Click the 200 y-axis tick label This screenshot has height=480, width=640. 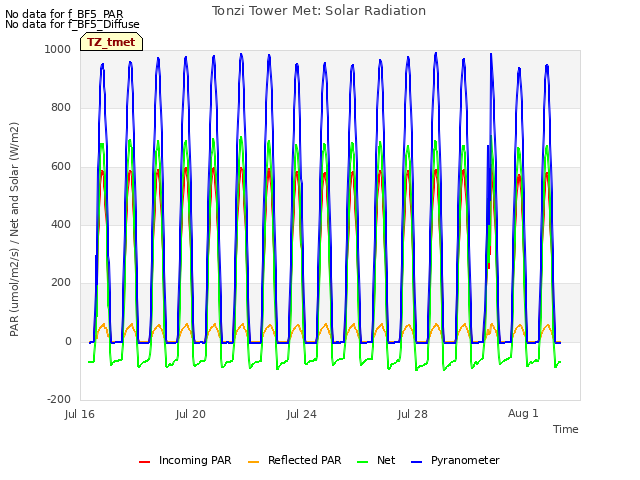[61, 282]
